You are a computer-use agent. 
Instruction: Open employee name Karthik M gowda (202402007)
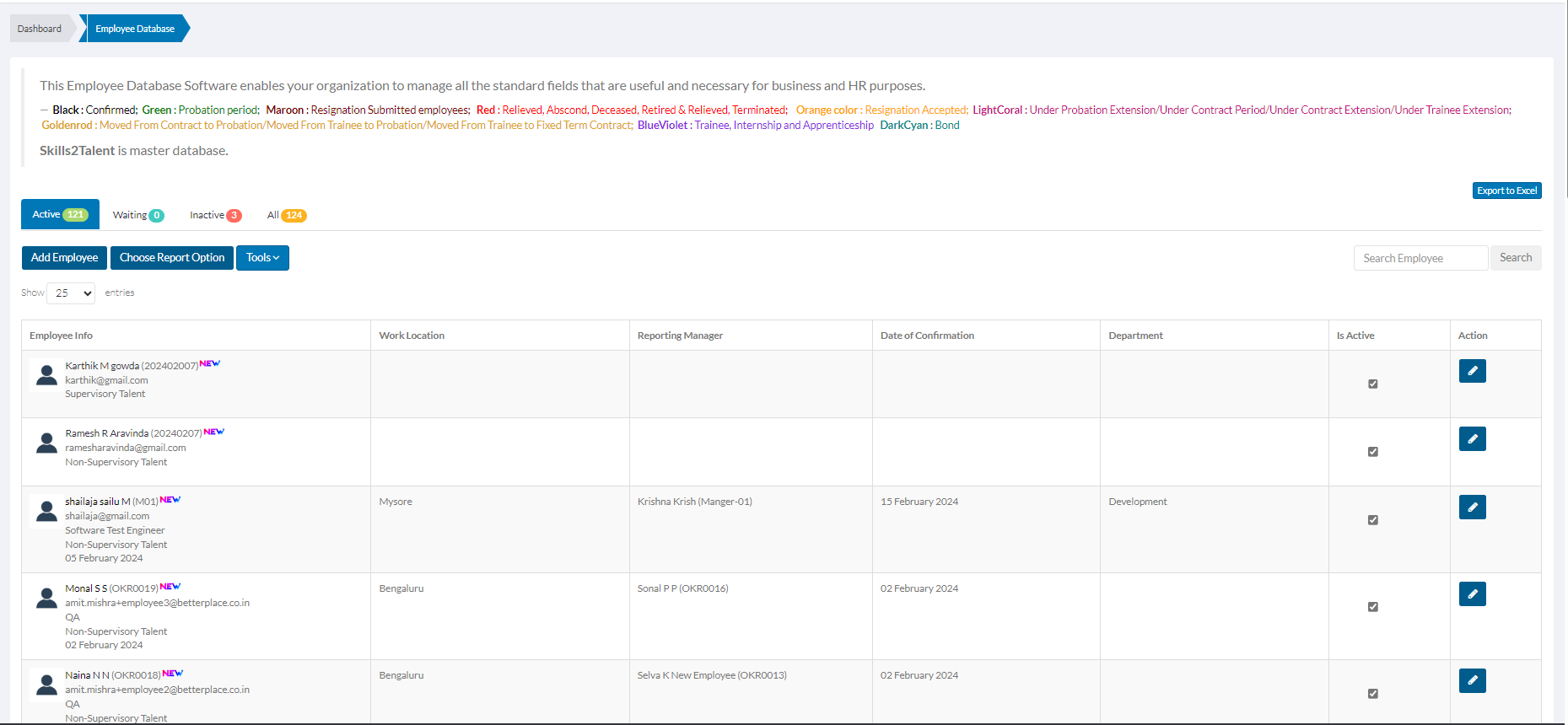coord(132,366)
